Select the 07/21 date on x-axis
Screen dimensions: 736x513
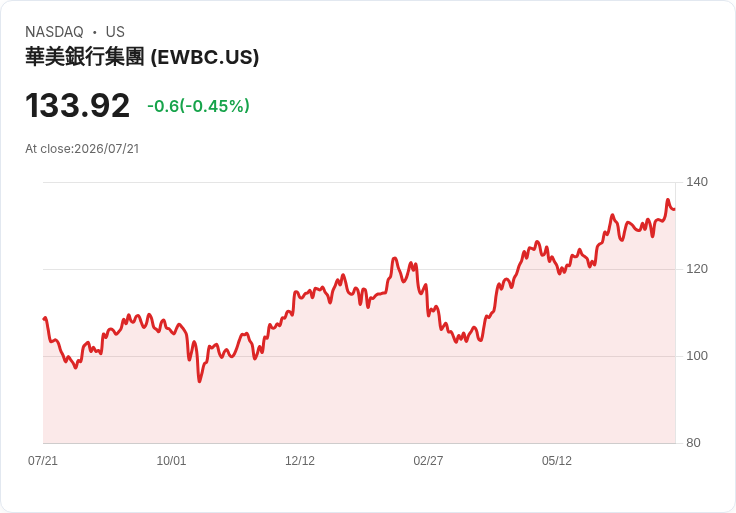click(43, 461)
